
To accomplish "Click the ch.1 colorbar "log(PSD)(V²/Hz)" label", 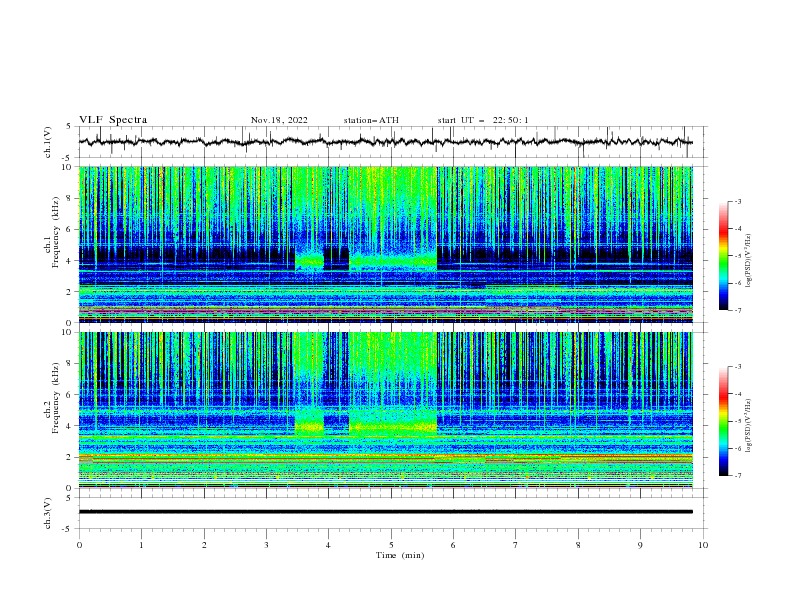I will coord(749,261).
